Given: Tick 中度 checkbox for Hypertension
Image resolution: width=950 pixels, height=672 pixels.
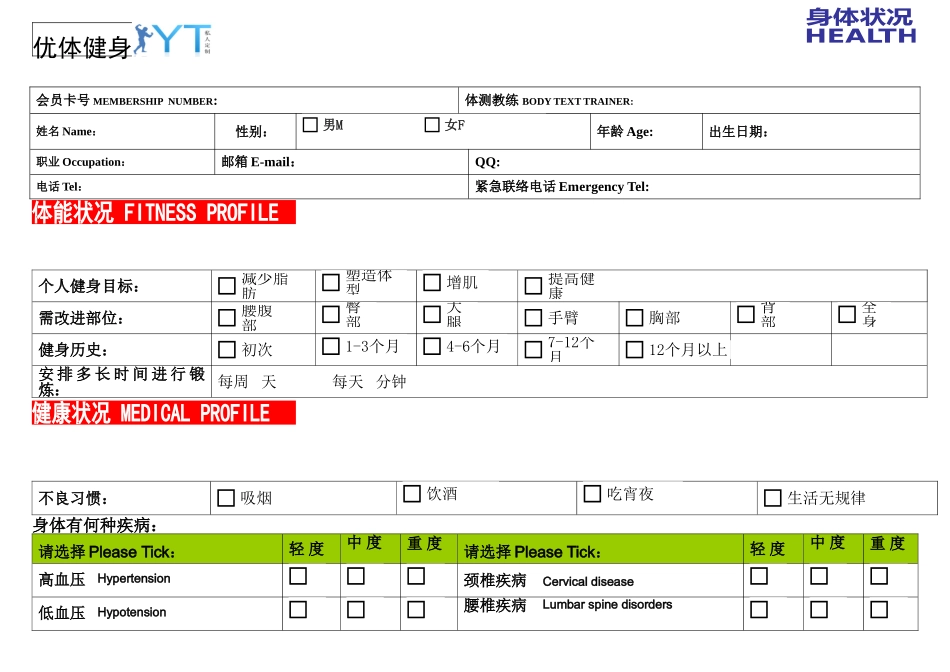Looking at the screenshot, I should click(x=356, y=576).
